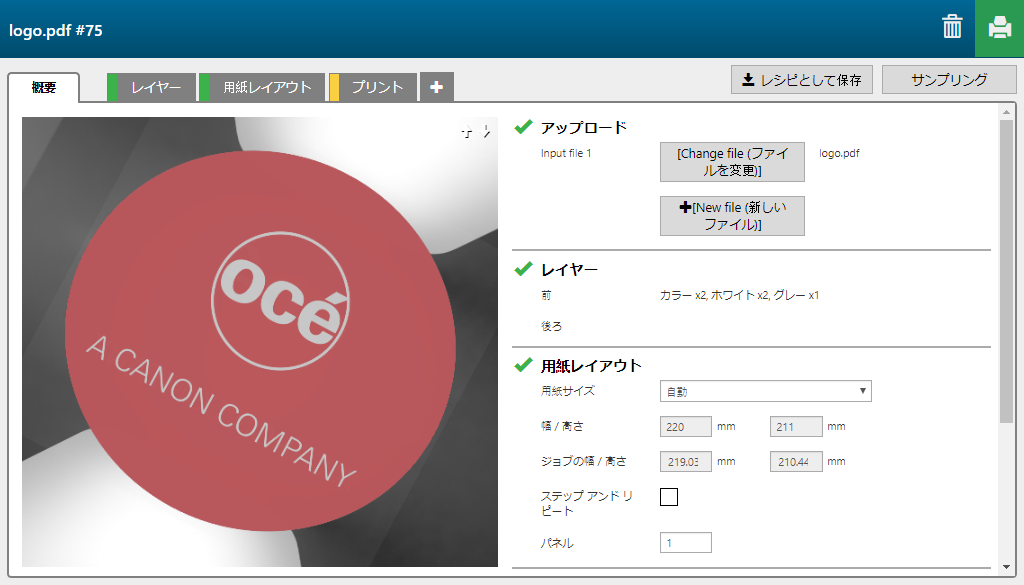
Task: Toggle the ステップ アンド リピート checkbox
Action: pyautogui.click(x=669, y=497)
